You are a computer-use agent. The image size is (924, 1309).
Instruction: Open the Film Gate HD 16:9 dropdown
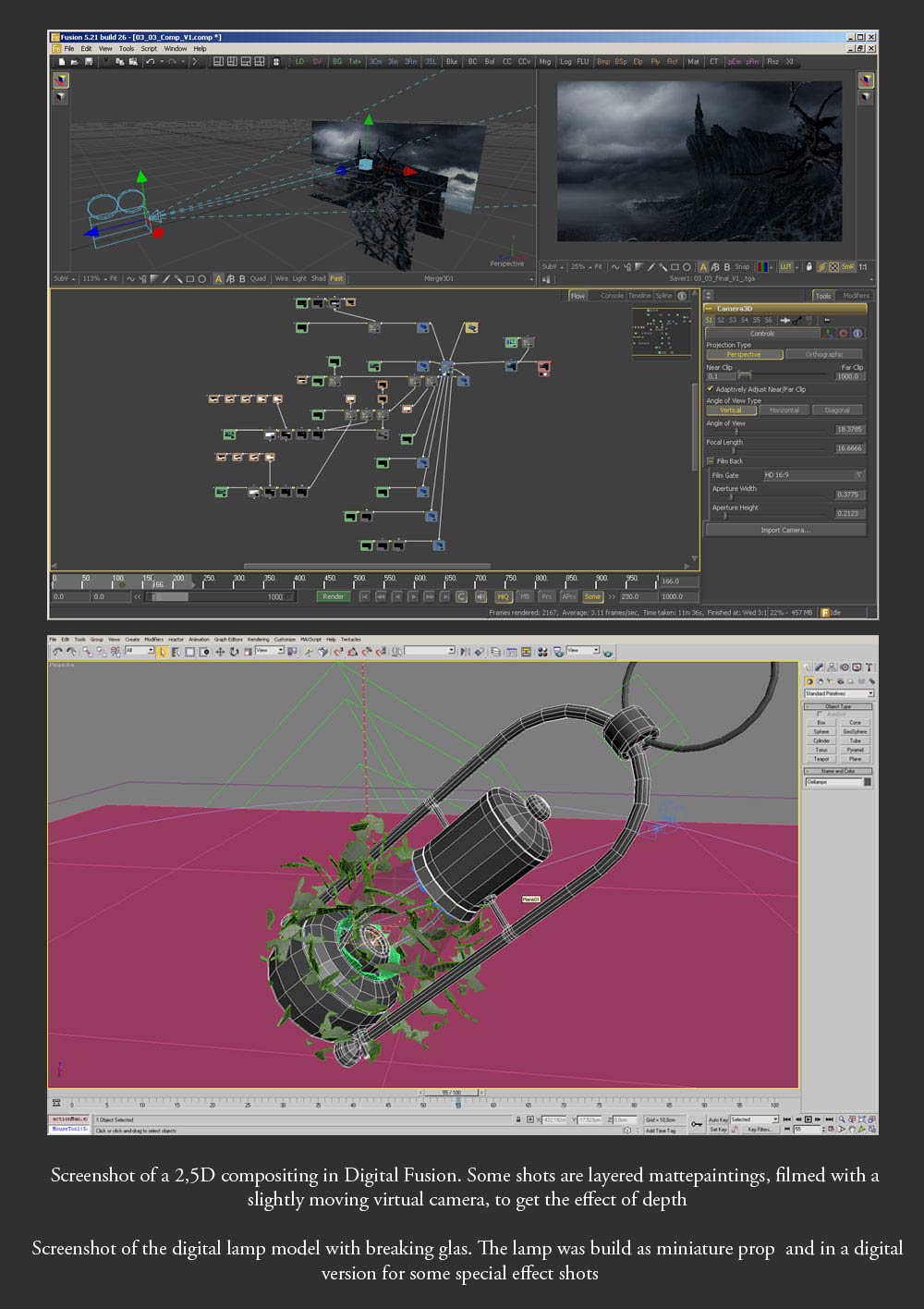[x=813, y=475]
